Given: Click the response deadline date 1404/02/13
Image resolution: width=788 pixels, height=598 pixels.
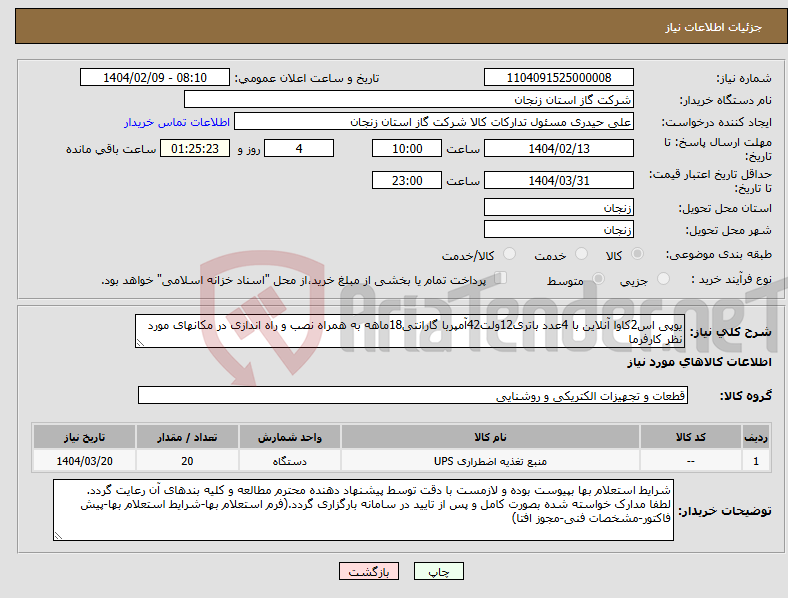Looking at the screenshot, I should (x=558, y=148).
